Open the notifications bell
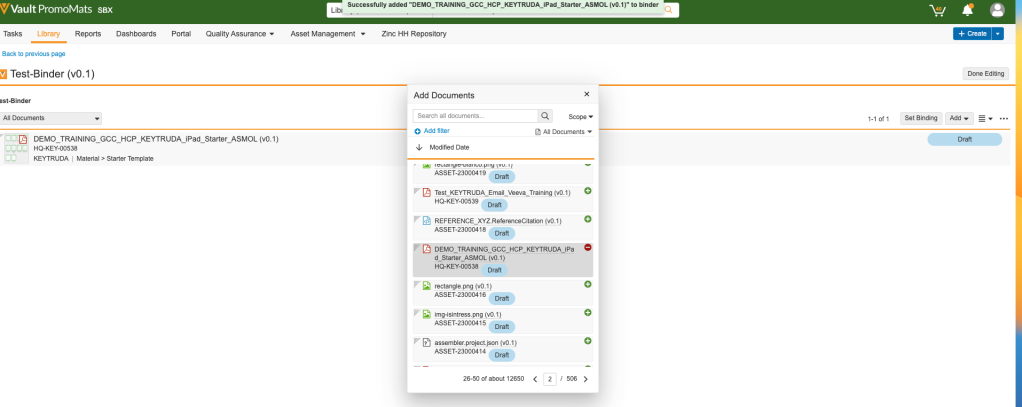The height and width of the screenshot is (407, 1022). 968,10
